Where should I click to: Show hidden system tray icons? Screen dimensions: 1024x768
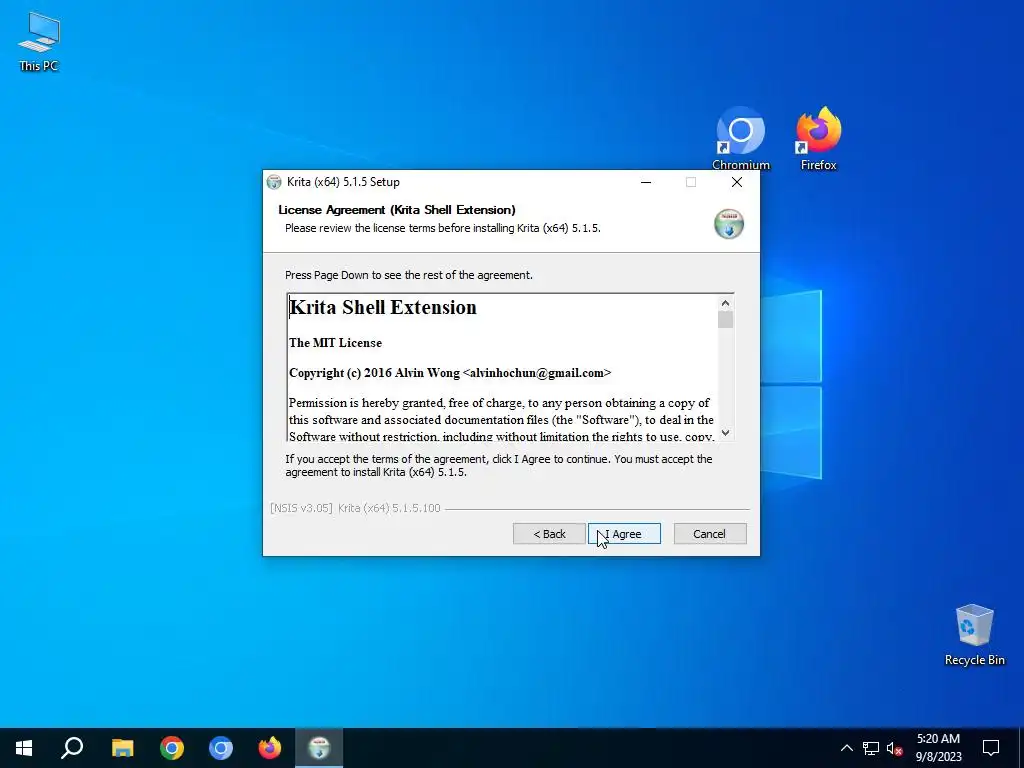846,748
